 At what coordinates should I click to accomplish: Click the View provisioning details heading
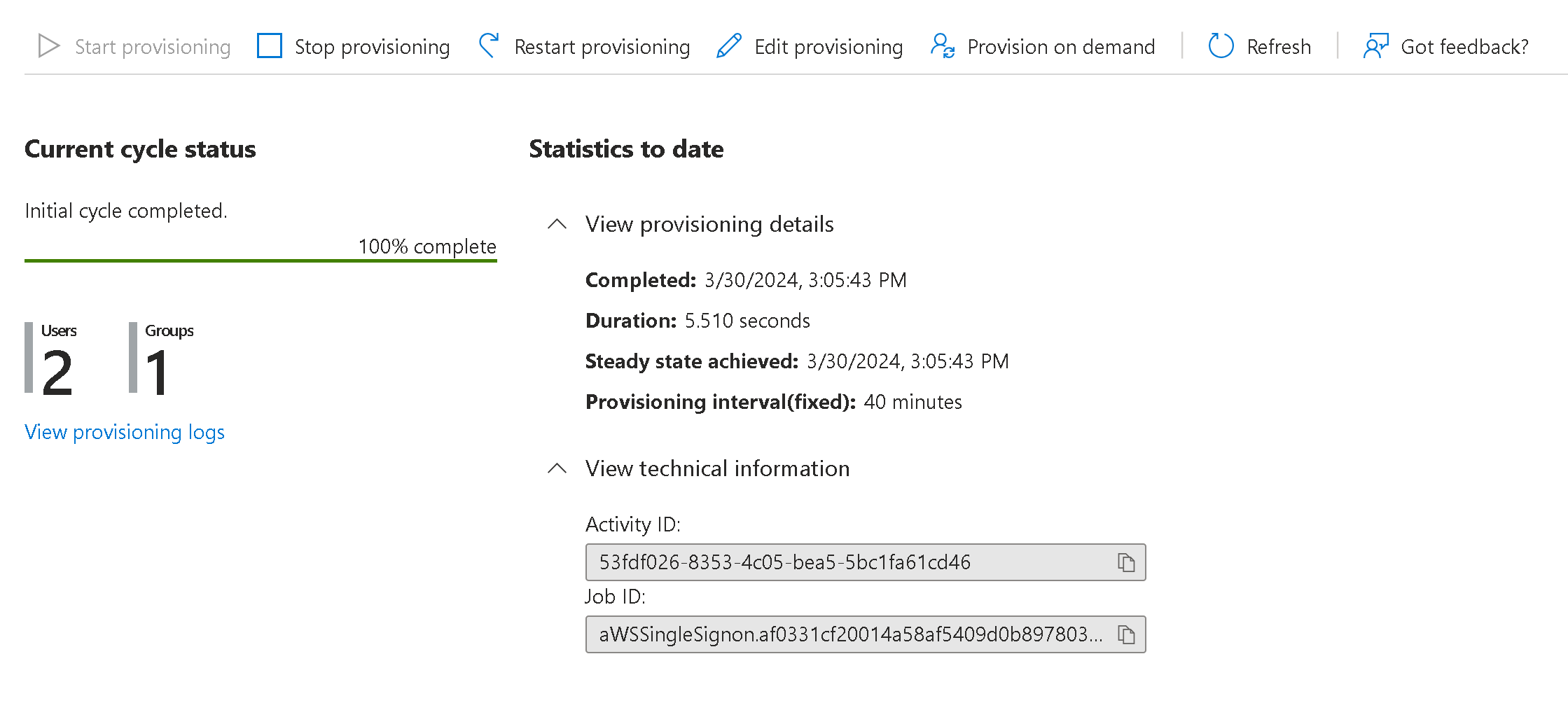pyautogui.click(x=709, y=224)
